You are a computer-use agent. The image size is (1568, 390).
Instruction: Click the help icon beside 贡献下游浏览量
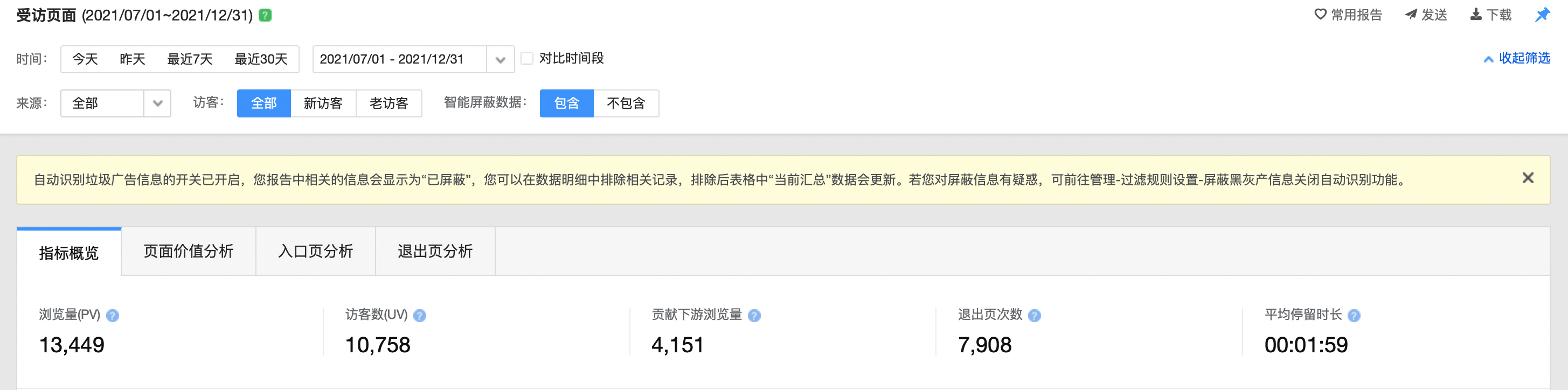[x=754, y=315]
